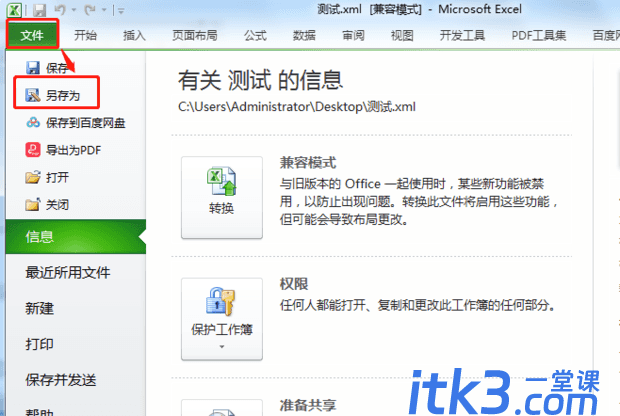Switch to the 审阅 ribbon tab
The image size is (620, 416).
353,36
